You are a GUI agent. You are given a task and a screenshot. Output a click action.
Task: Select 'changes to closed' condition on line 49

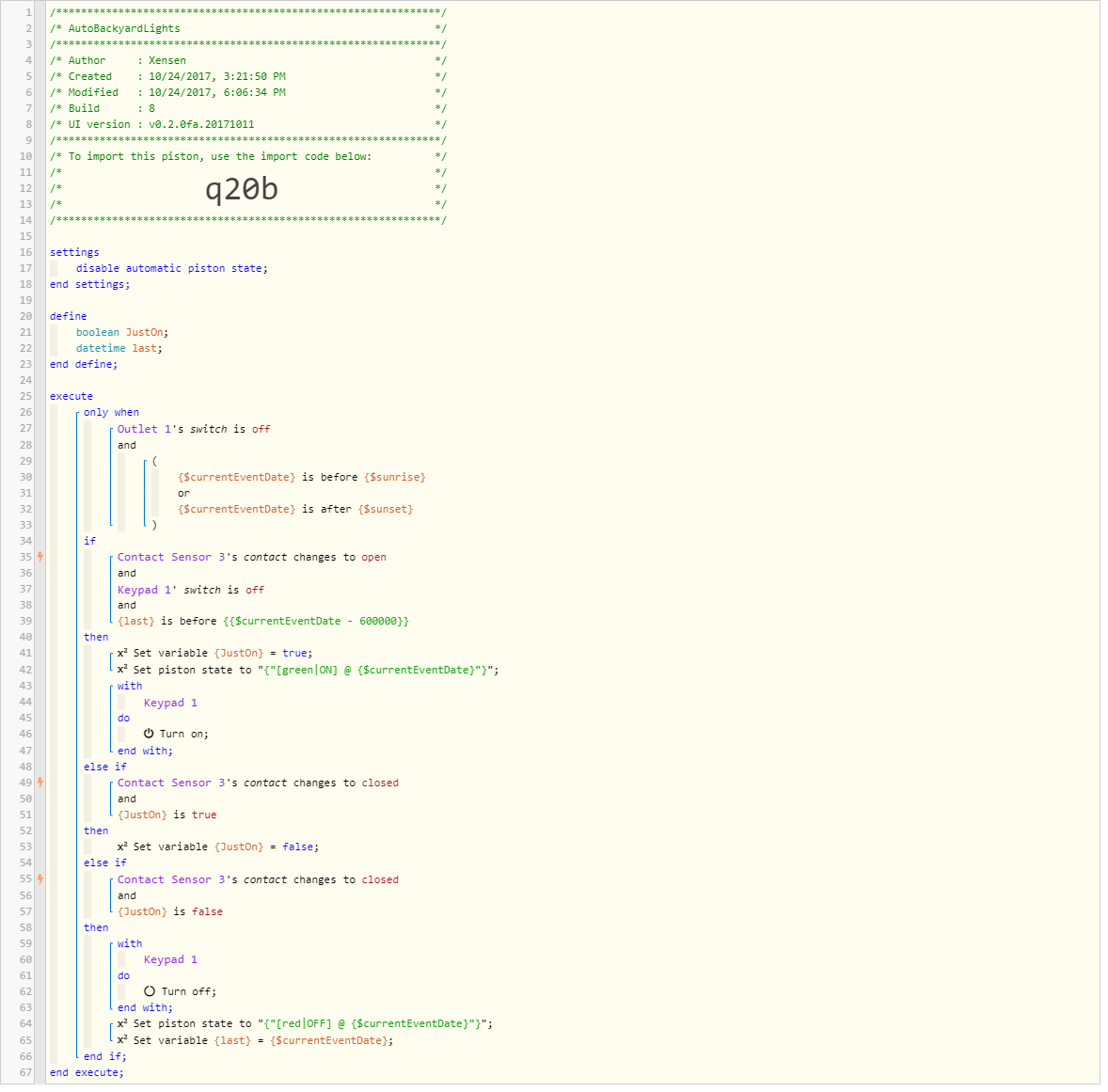258,783
